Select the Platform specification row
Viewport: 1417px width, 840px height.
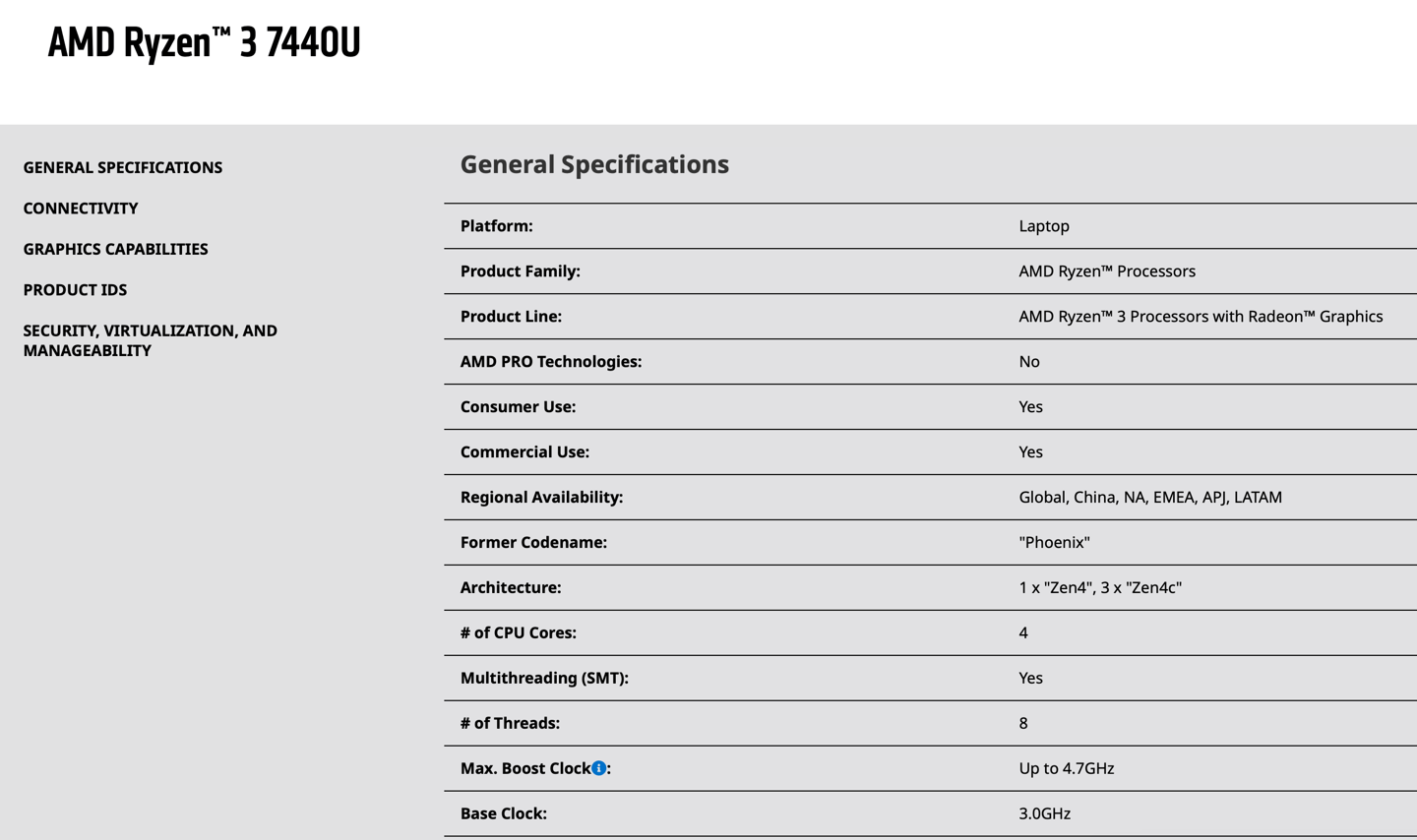[x=497, y=225]
